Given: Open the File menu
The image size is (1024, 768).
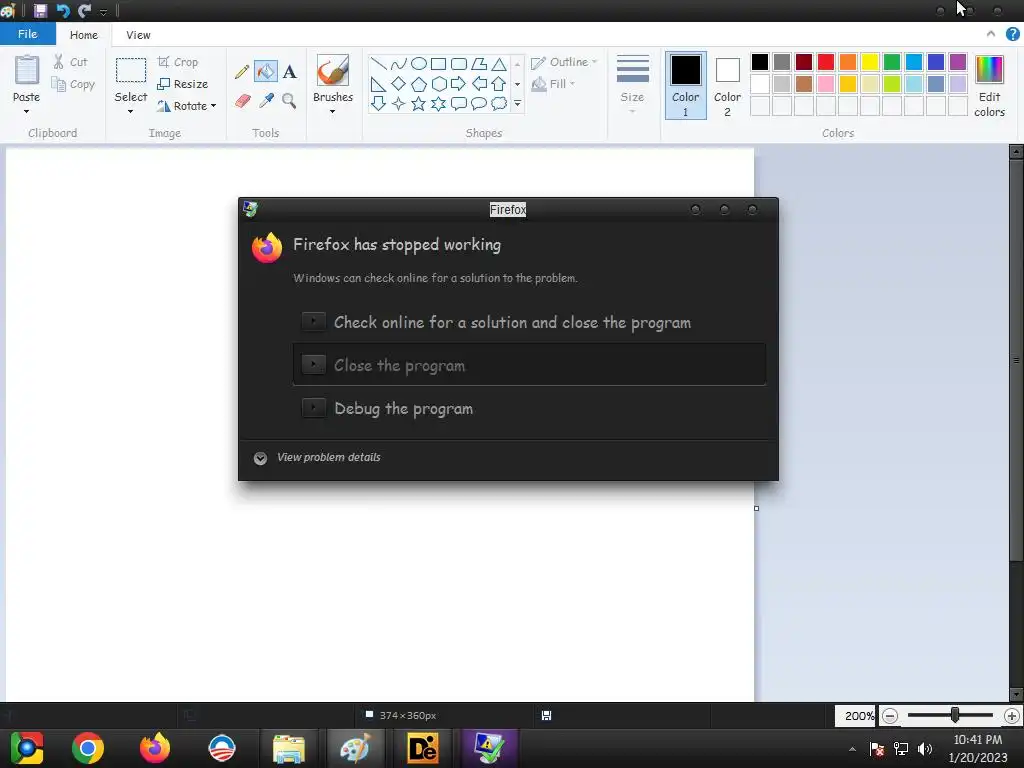Looking at the screenshot, I should (27, 34).
